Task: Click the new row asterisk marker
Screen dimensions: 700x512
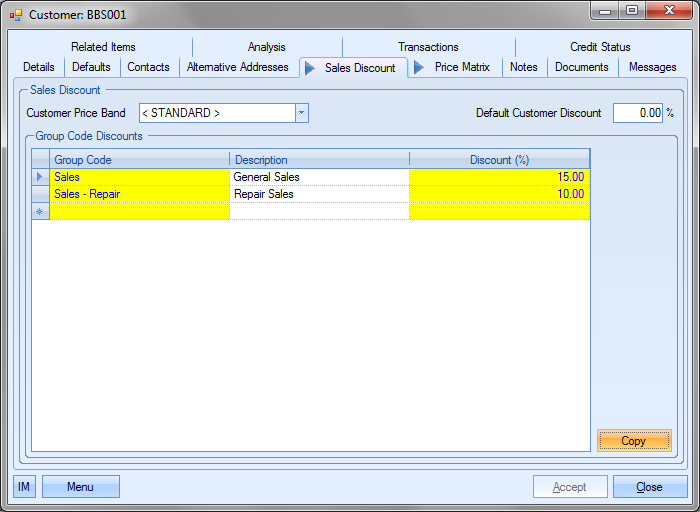Action: (x=40, y=211)
